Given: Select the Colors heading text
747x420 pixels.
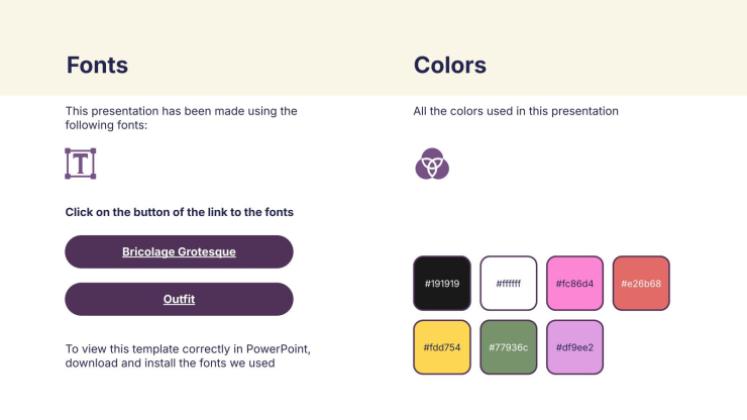Looking at the screenshot, I should 450,66.
